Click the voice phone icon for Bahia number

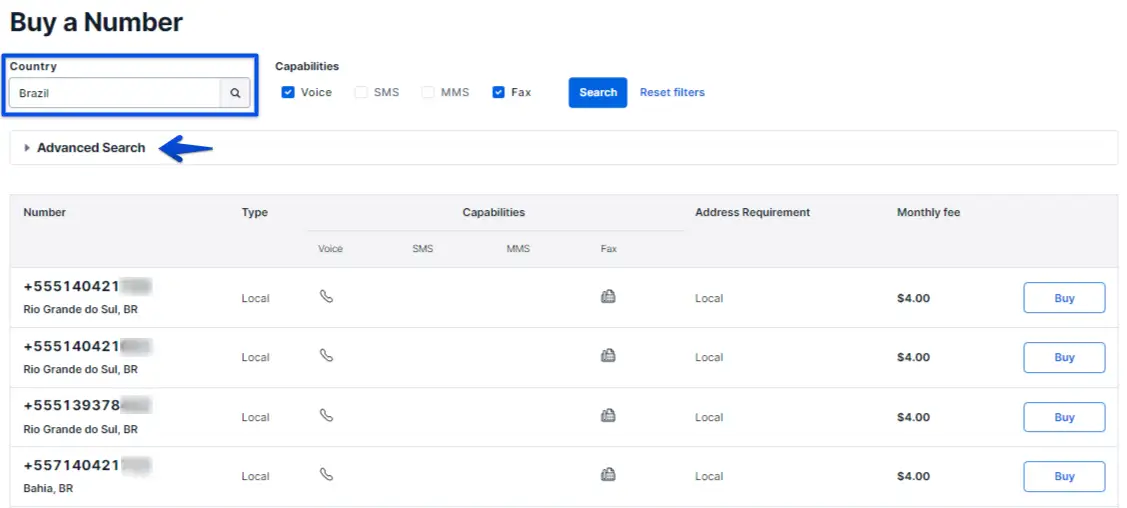point(326,475)
